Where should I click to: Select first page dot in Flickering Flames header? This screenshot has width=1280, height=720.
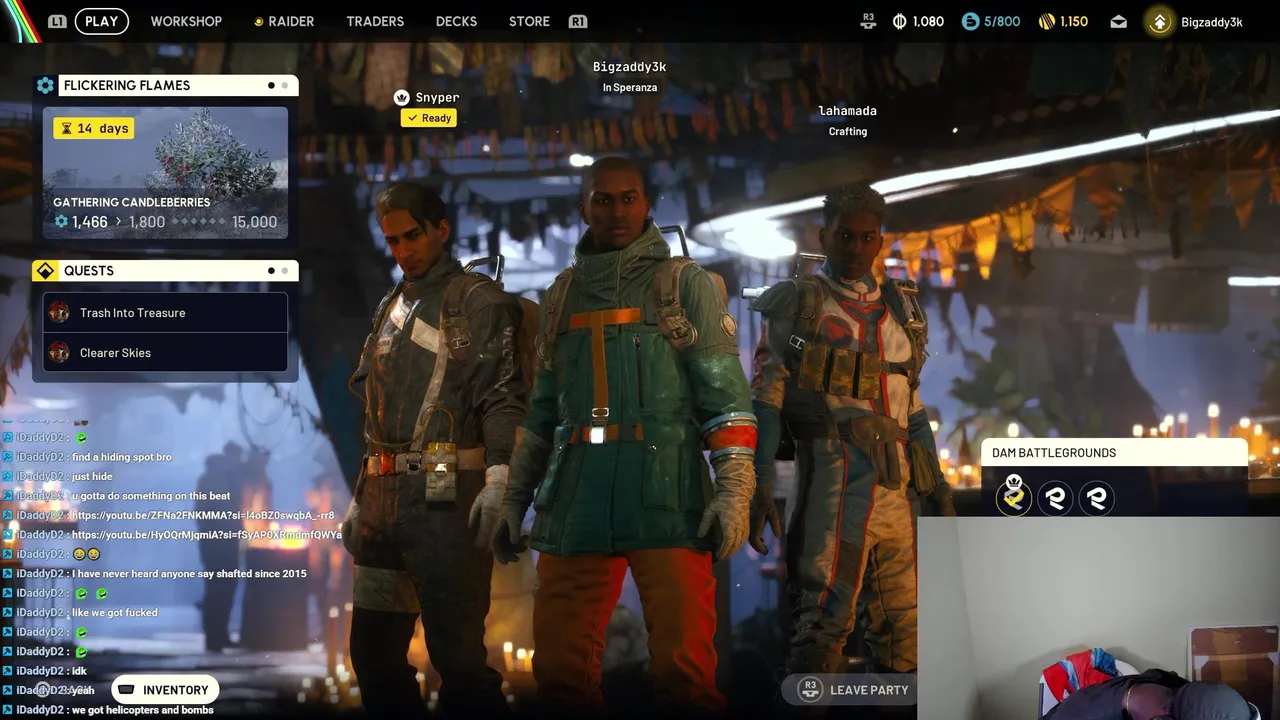point(271,85)
